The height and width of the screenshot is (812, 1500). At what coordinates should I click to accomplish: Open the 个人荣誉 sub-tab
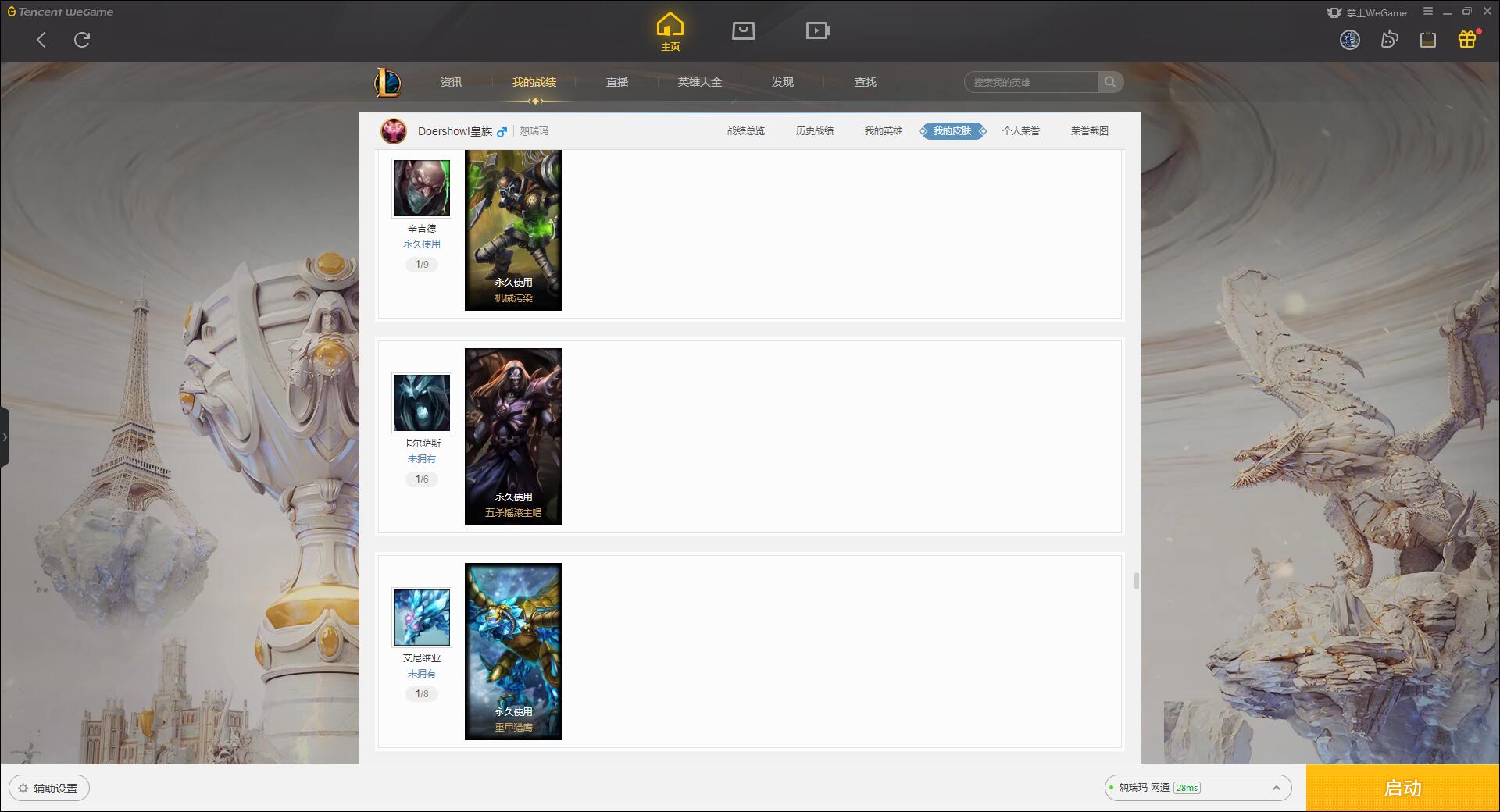click(1021, 131)
